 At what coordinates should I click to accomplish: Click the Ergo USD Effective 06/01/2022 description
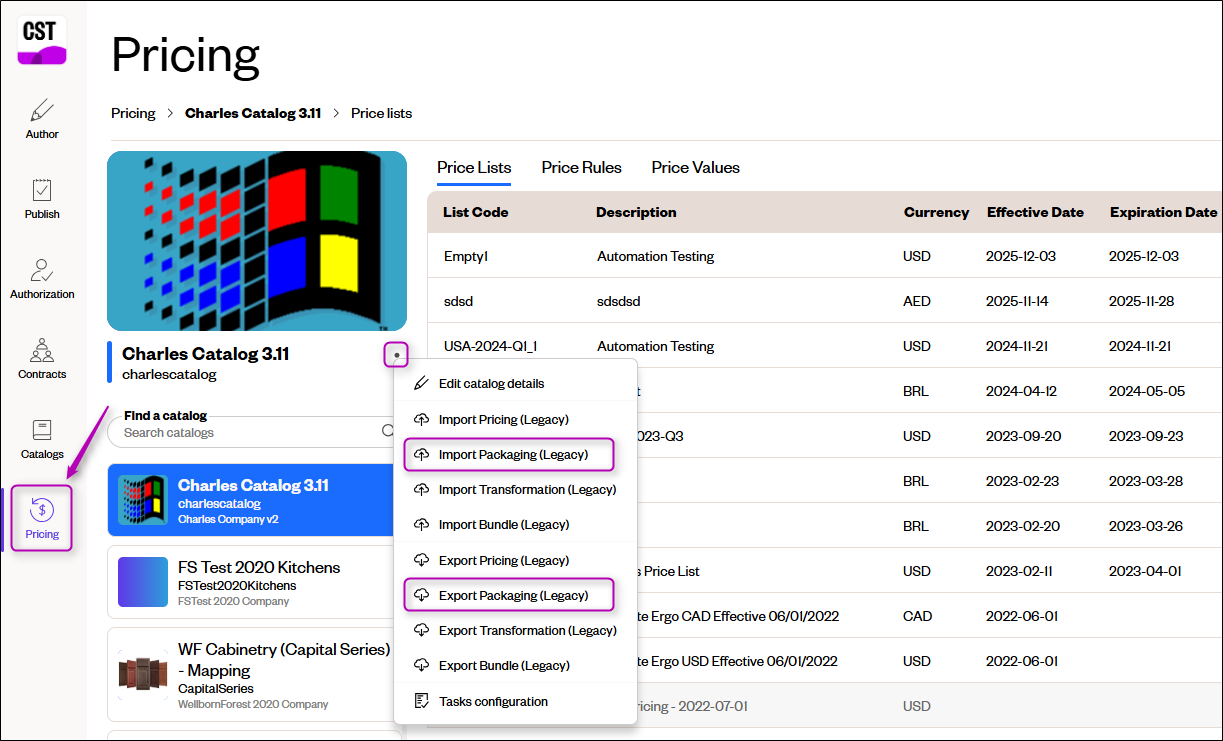pyautogui.click(x=738, y=661)
